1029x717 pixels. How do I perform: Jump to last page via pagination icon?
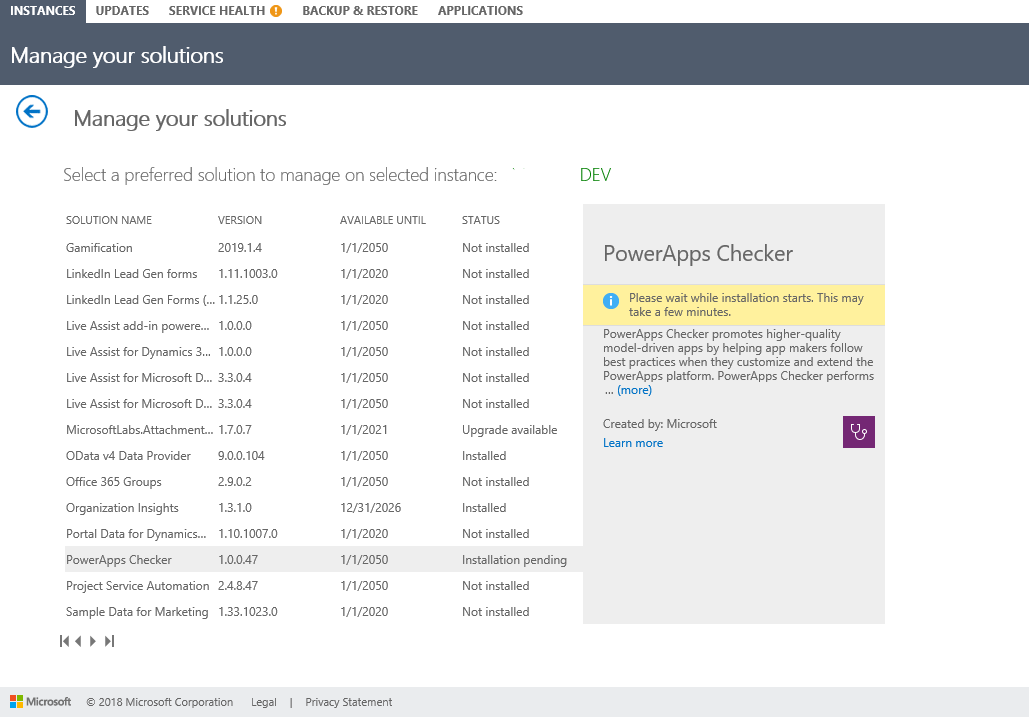(x=109, y=641)
